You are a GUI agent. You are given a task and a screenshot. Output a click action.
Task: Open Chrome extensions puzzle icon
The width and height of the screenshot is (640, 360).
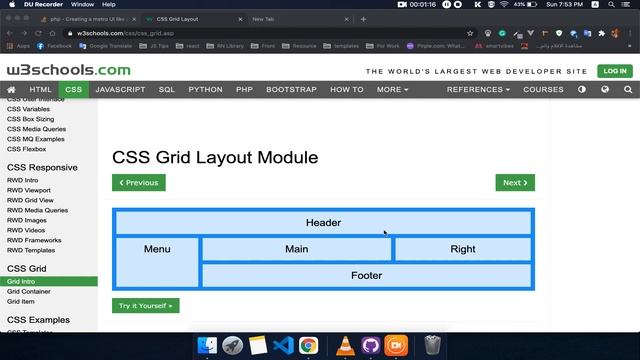[601, 33]
